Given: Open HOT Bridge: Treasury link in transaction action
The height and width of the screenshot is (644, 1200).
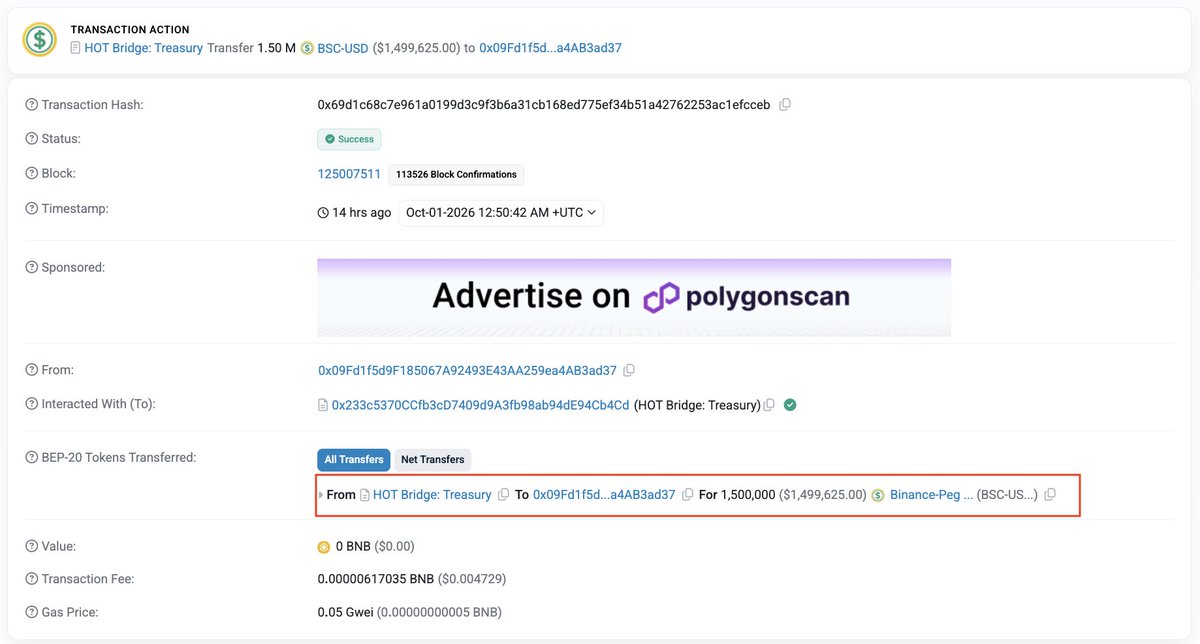Looking at the screenshot, I should pos(144,48).
